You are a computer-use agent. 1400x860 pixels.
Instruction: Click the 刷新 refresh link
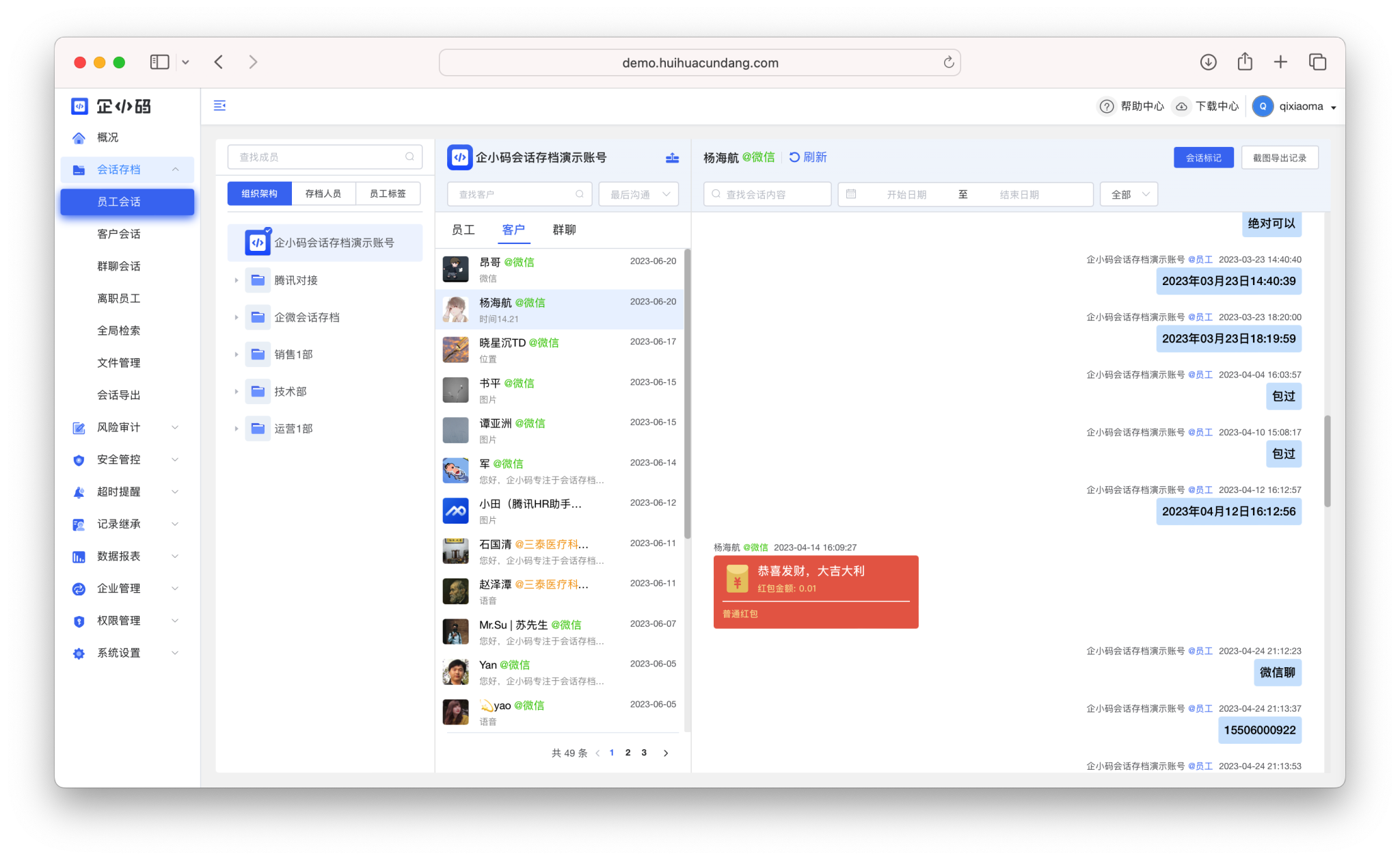pyautogui.click(x=808, y=157)
